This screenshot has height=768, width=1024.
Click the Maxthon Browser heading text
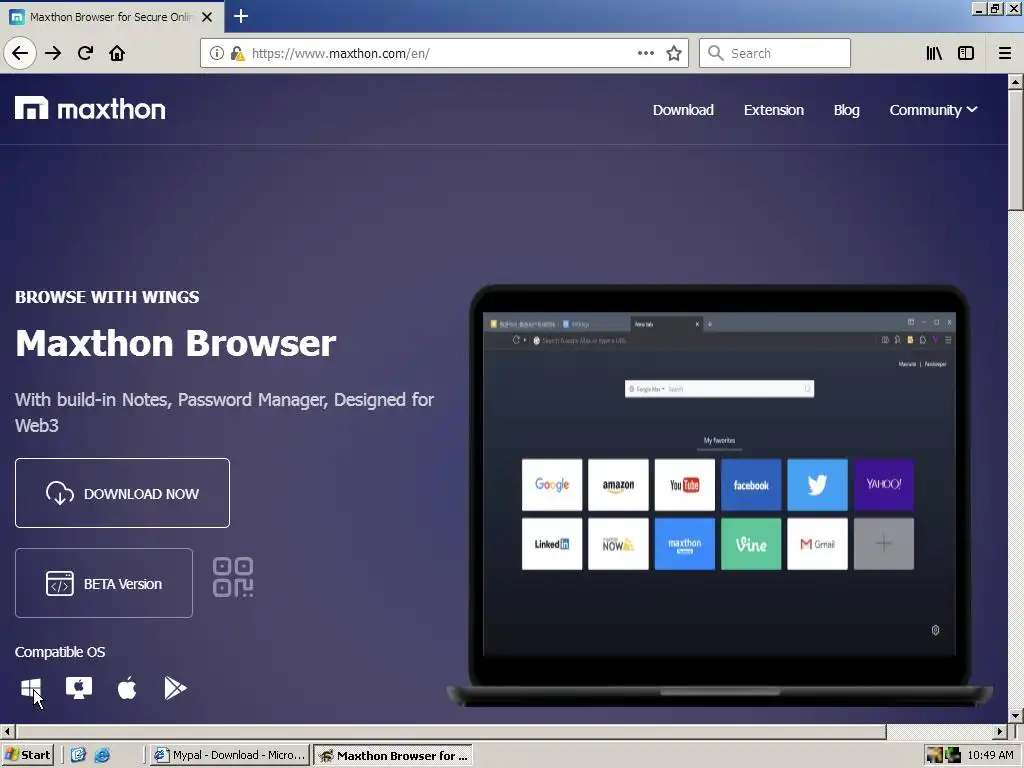click(x=175, y=343)
